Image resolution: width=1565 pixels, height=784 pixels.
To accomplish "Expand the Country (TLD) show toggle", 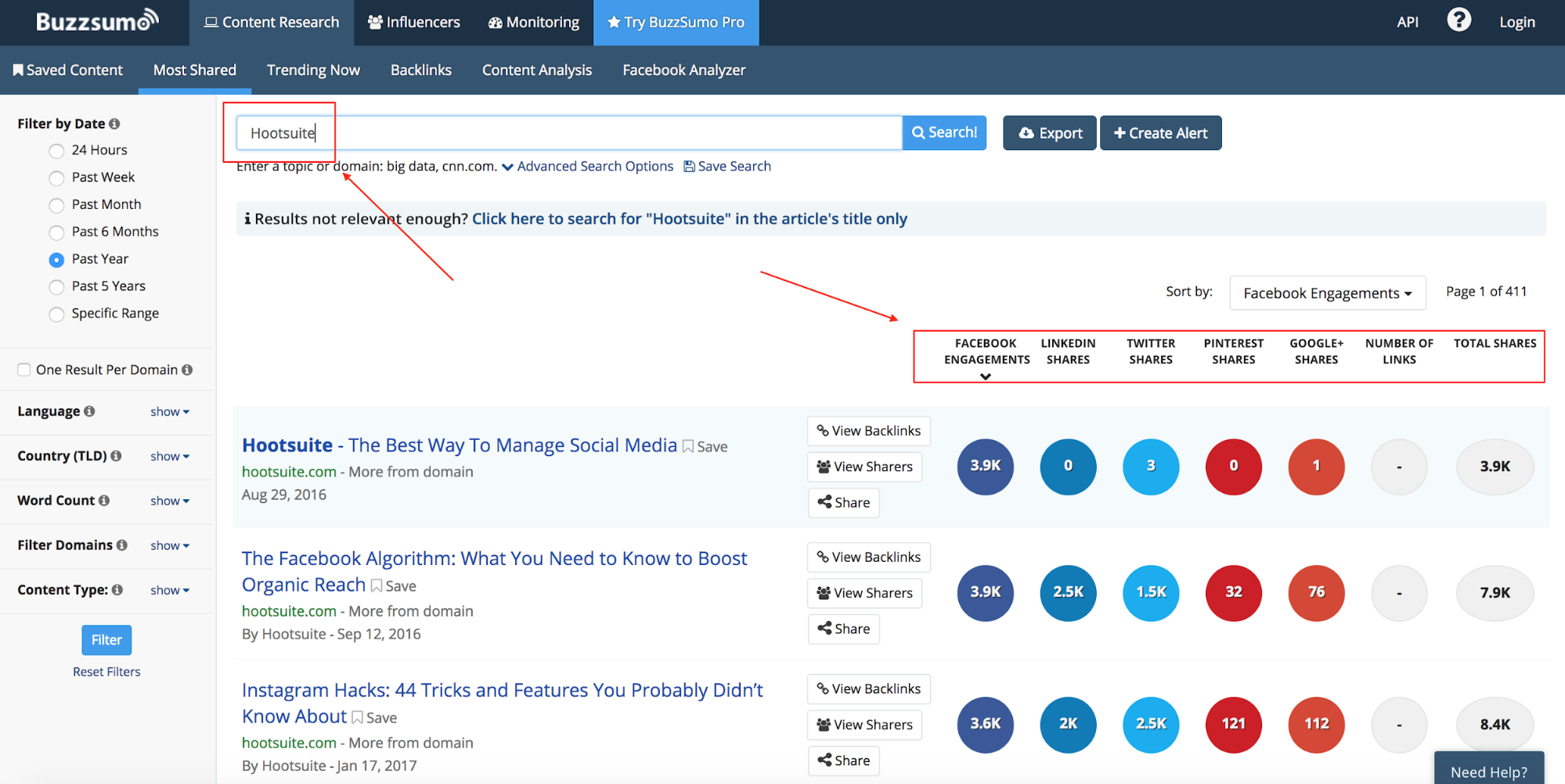I will coord(170,456).
